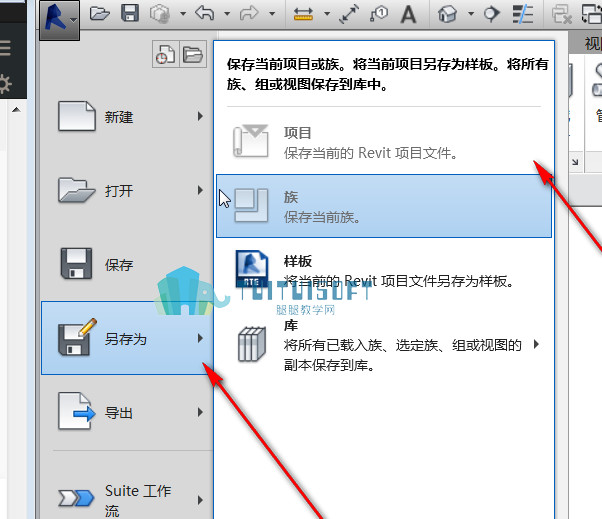Expand the 打开 submenu arrow

200,190
